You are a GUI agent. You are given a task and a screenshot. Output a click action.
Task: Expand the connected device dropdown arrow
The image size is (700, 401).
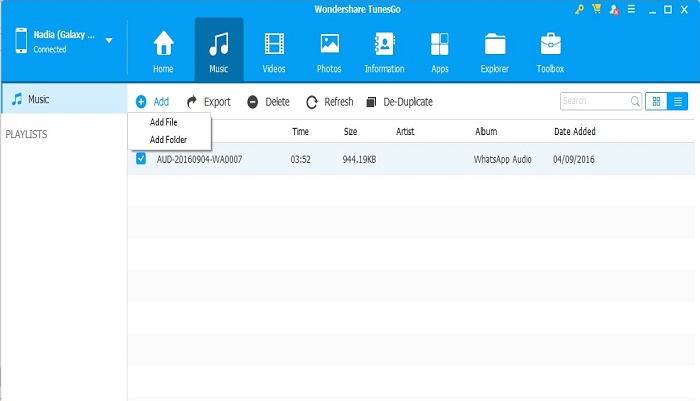point(108,42)
